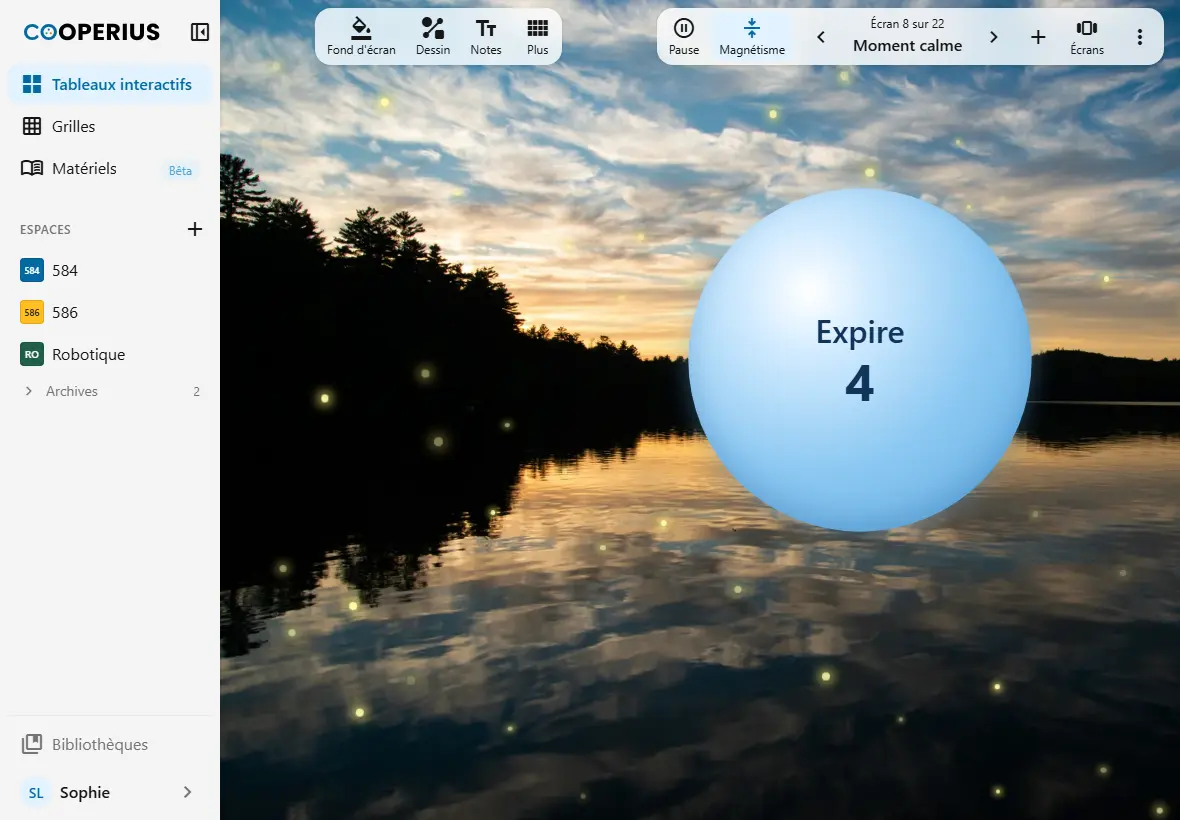Go to the next screen arrow

[x=993, y=37]
